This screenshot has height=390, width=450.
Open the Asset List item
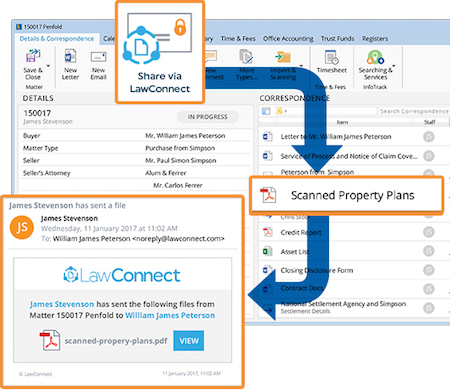(x=295, y=252)
